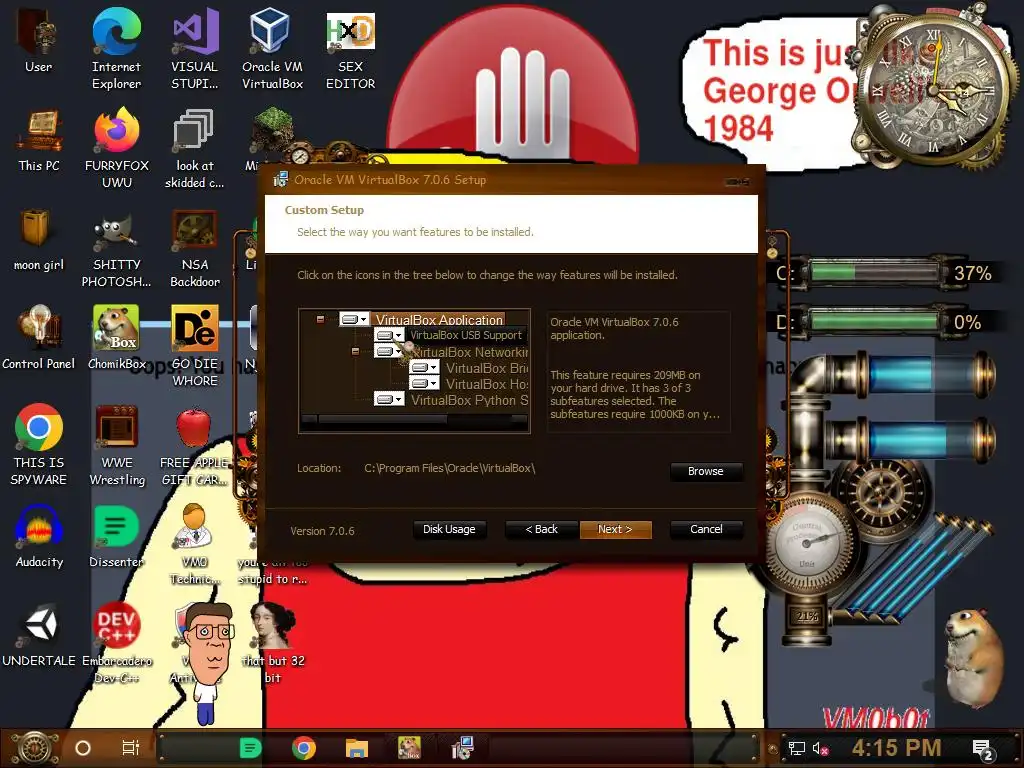The height and width of the screenshot is (768, 1024).
Task: Open Oracle VM VirtualBox desktop shortcut
Action: (272, 49)
